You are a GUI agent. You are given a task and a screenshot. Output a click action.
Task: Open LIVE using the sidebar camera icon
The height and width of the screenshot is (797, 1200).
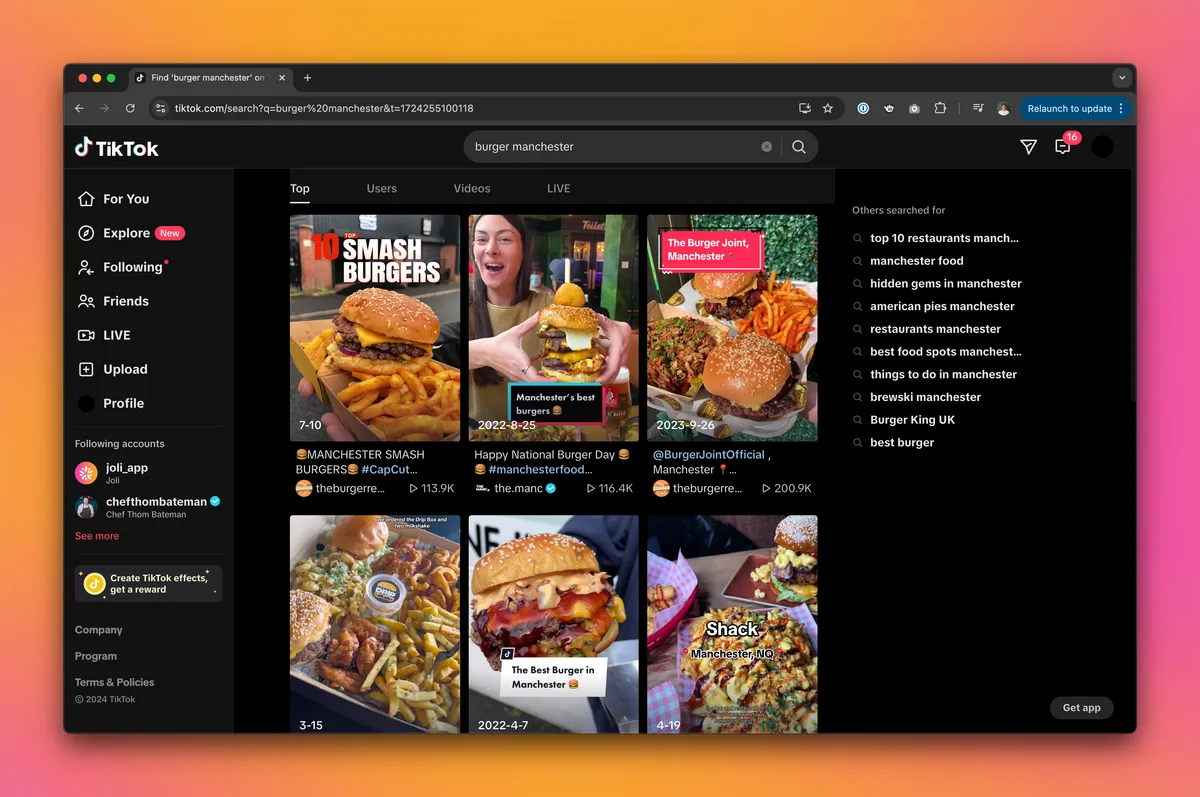point(87,335)
